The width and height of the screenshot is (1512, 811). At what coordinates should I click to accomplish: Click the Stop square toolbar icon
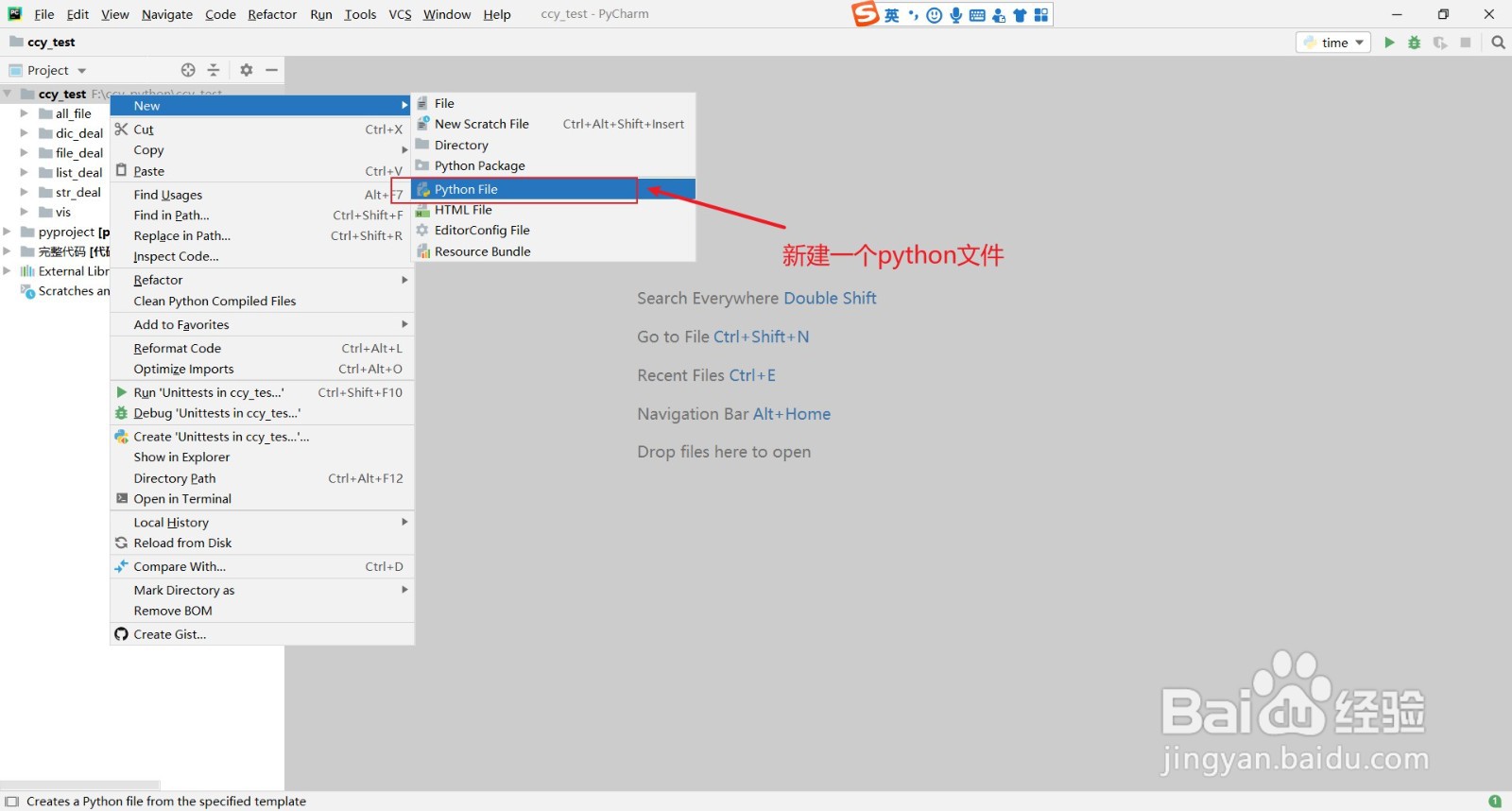(x=1466, y=43)
